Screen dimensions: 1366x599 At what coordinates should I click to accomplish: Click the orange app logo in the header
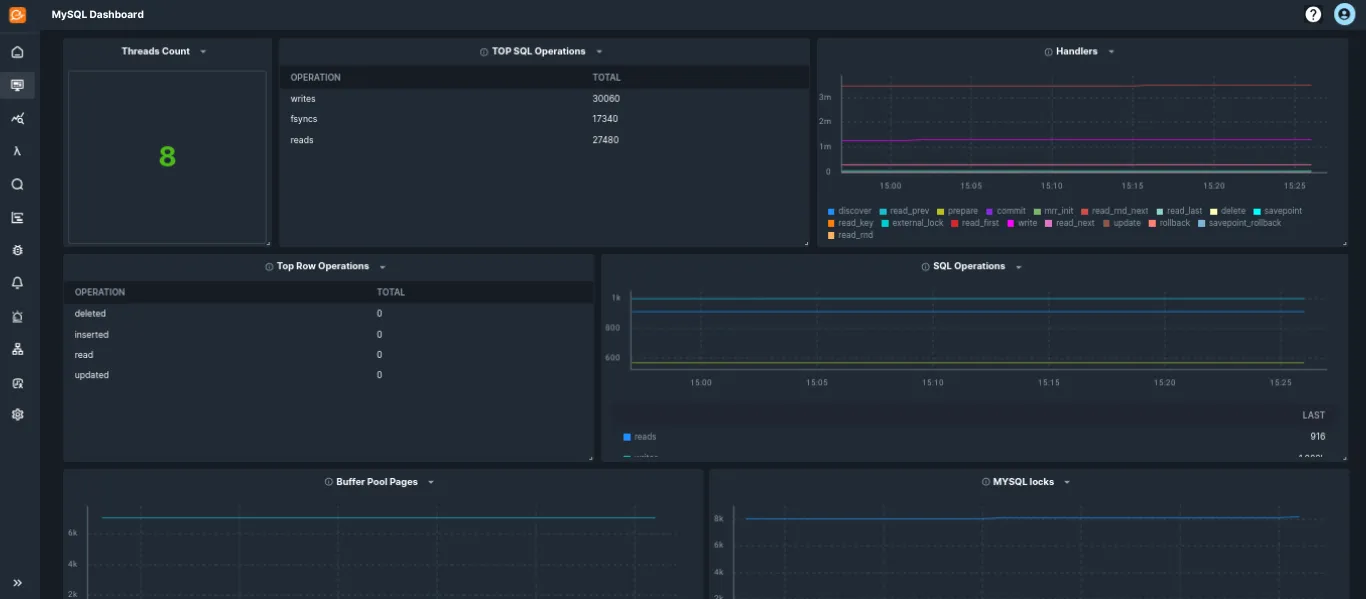click(x=17, y=14)
